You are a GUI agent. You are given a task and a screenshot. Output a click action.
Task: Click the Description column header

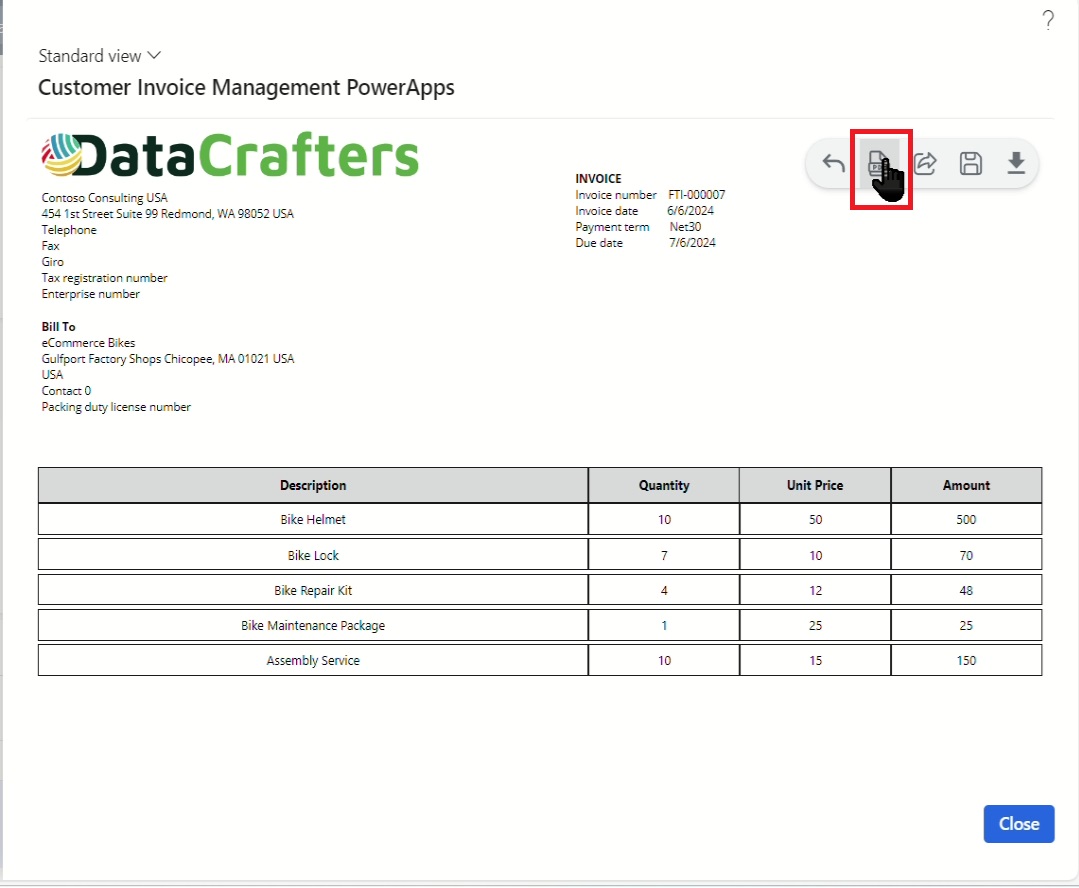pyautogui.click(x=313, y=485)
